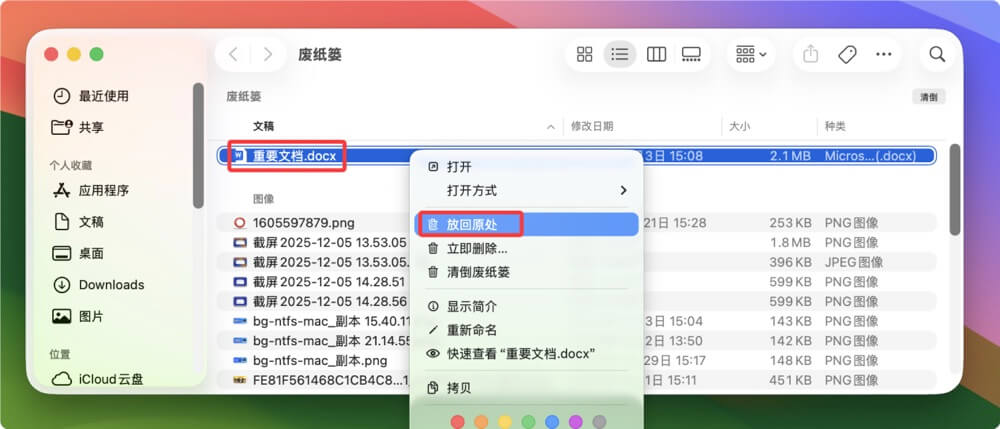Switch to list view
The image size is (1000, 429).
[620, 54]
